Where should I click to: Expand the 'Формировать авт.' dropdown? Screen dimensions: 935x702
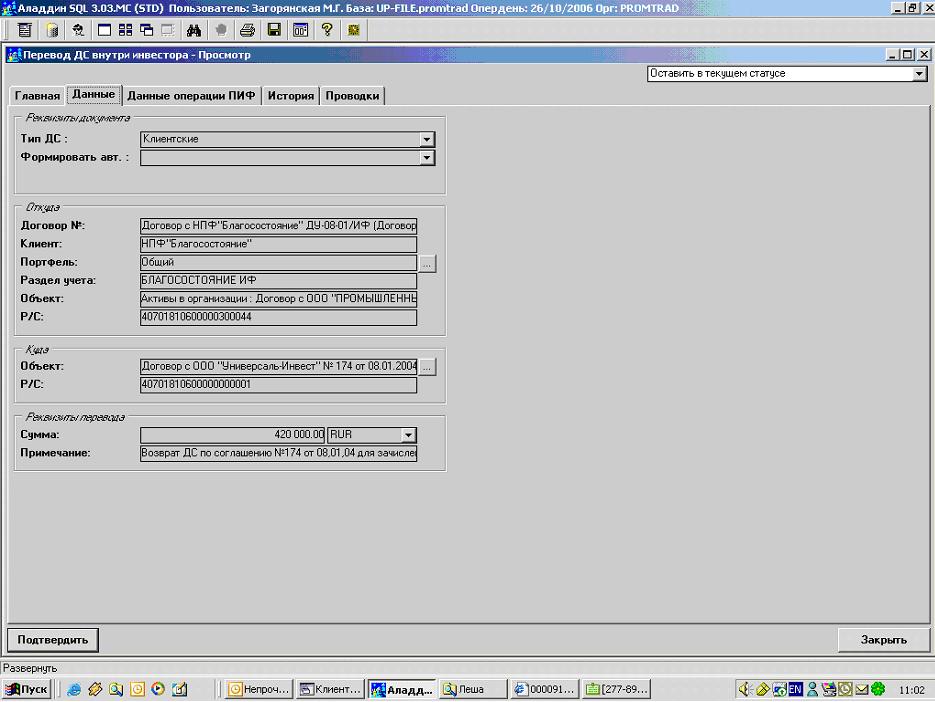(x=426, y=158)
